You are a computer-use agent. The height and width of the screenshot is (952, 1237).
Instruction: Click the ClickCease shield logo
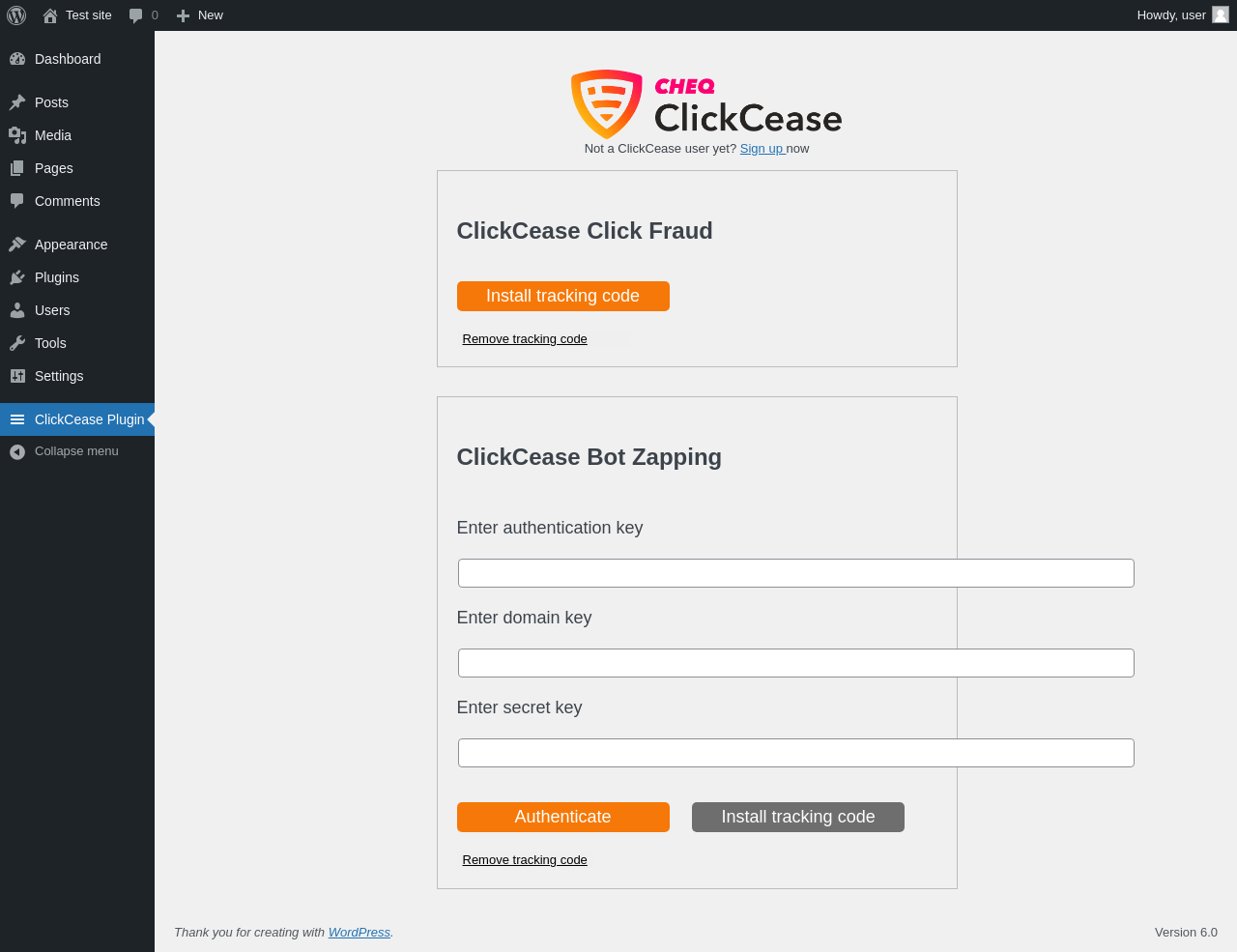tap(607, 103)
